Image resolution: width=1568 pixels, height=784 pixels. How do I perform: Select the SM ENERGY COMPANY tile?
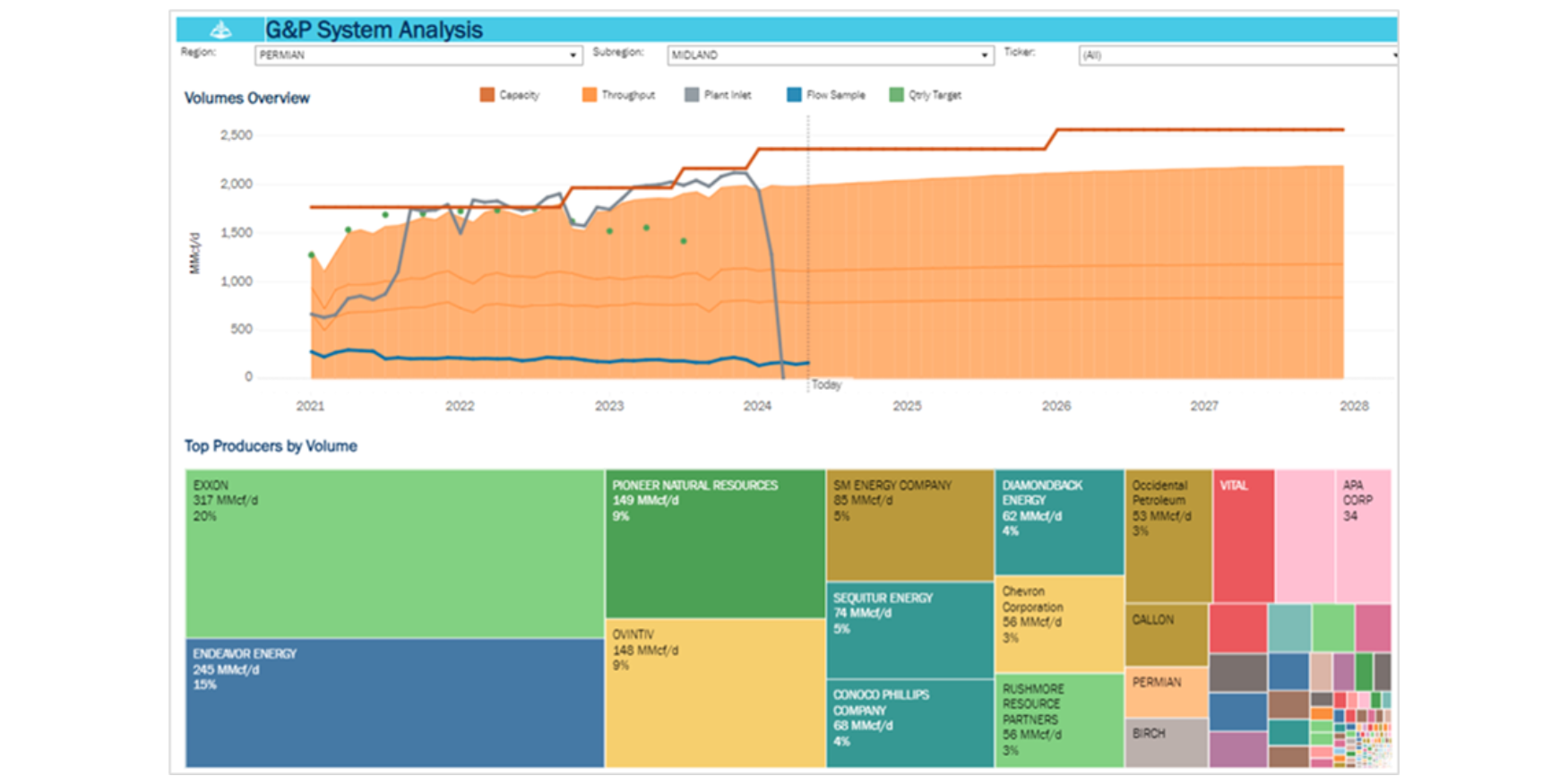pos(909,525)
